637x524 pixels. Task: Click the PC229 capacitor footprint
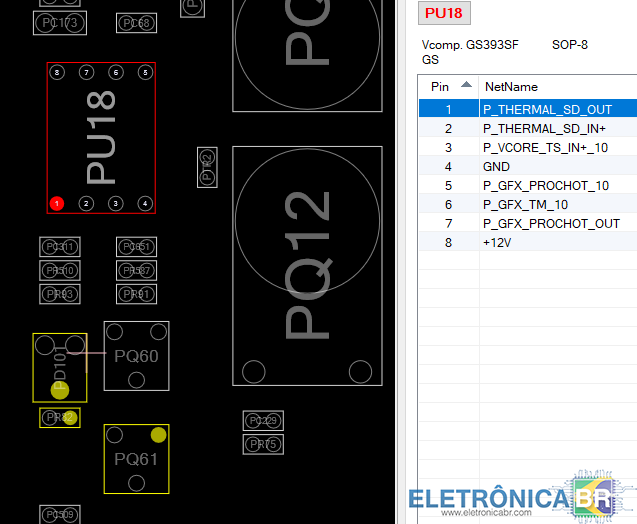(x=263, y=421)
